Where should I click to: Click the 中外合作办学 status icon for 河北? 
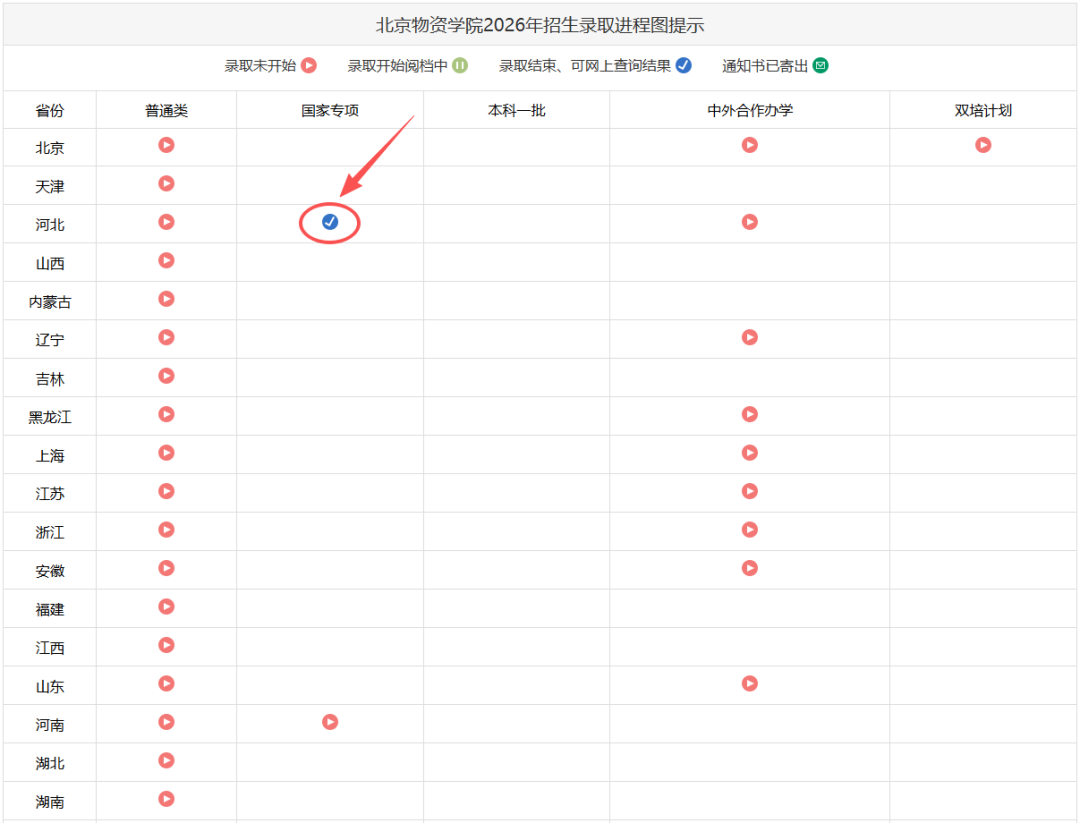pyautogui.click(x=749, y=222)
